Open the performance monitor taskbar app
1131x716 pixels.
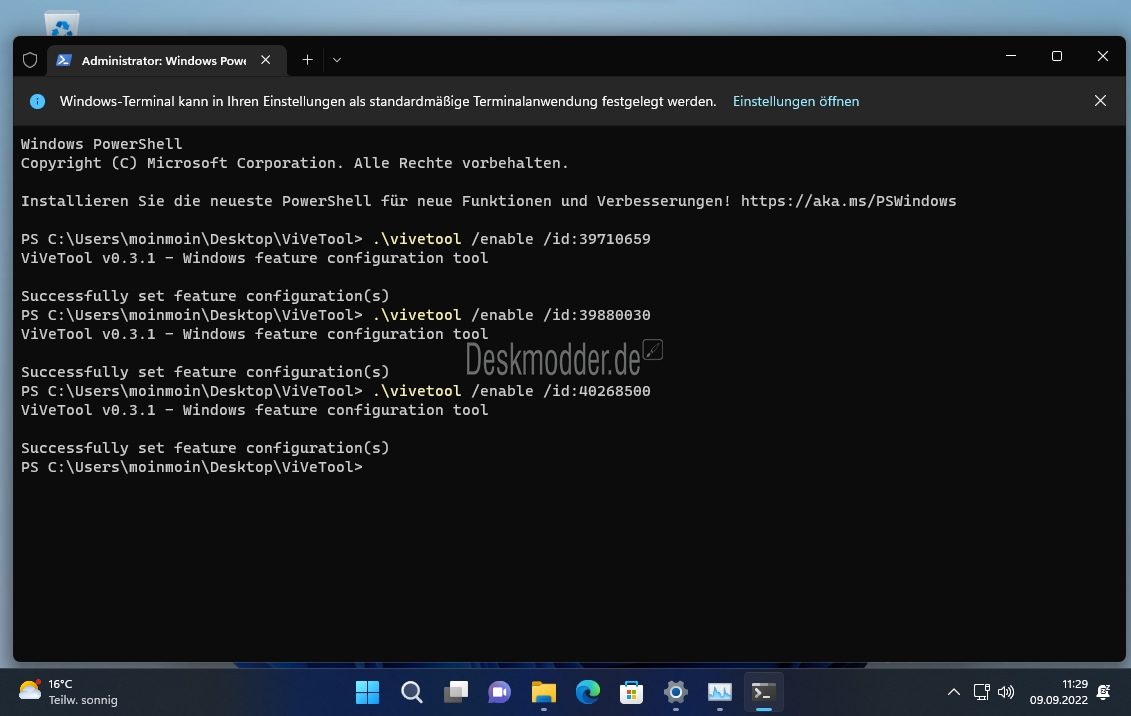pyautogui.click(x=720, y=692)
